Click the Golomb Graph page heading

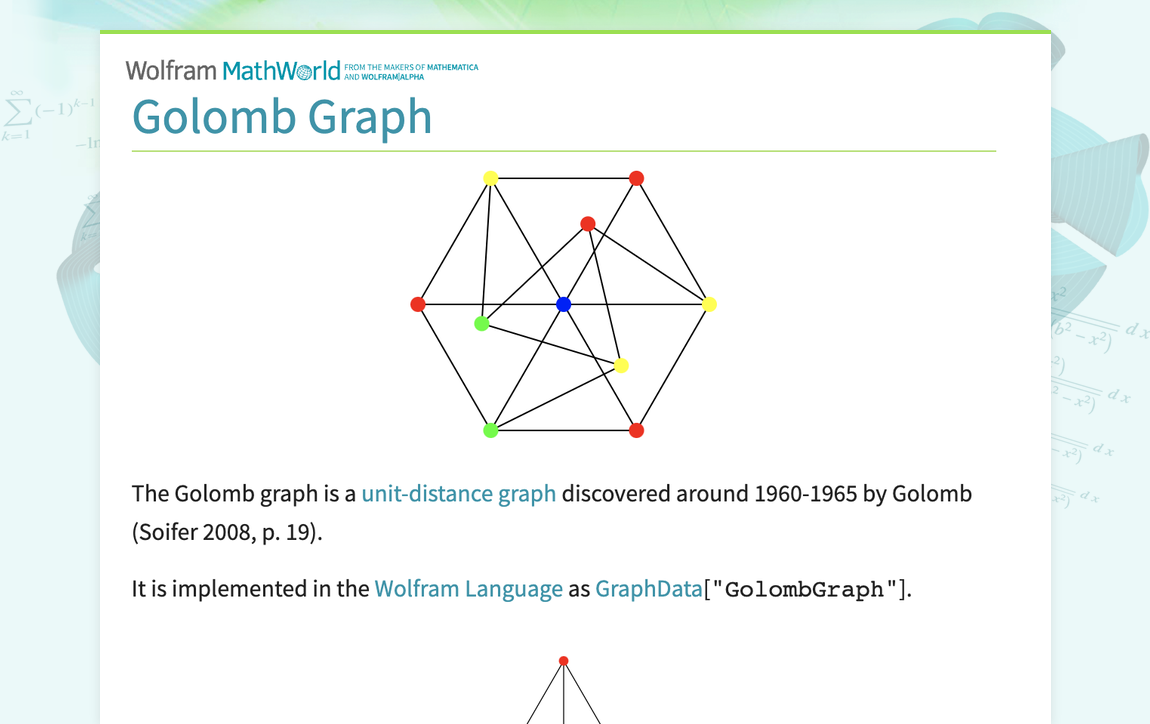point(282,116)
